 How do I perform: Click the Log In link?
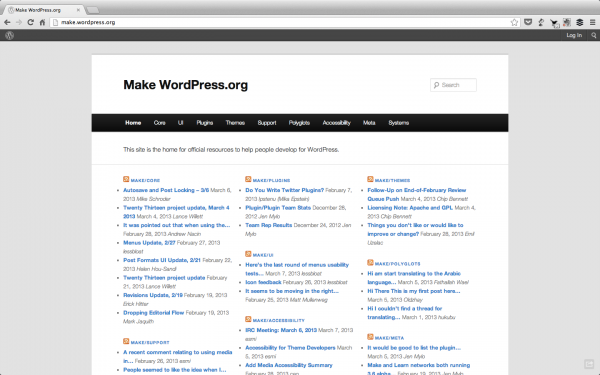pyautogui.click(x=574, y=36)
